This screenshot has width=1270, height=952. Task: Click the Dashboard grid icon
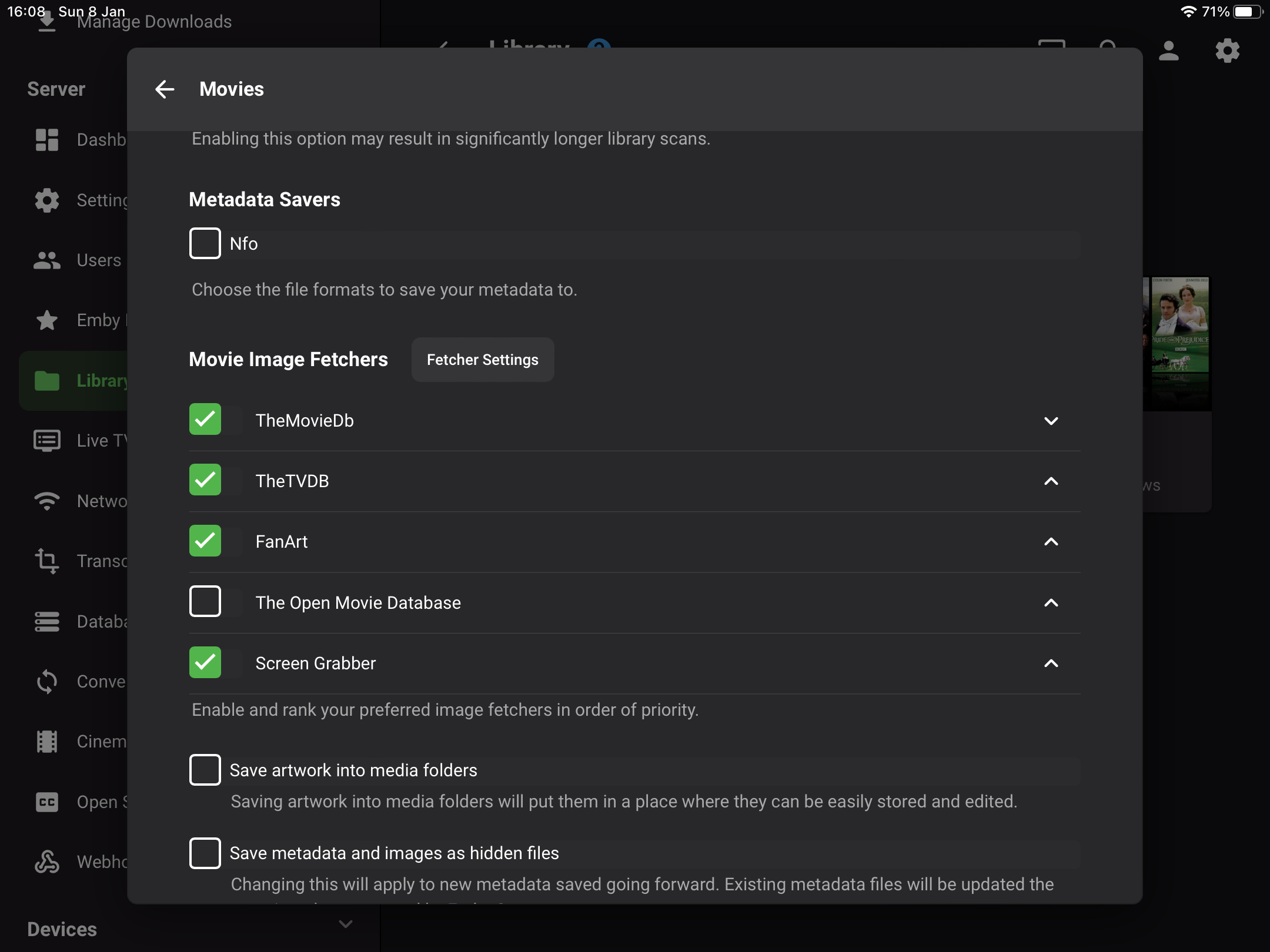(x=47, y=140)
